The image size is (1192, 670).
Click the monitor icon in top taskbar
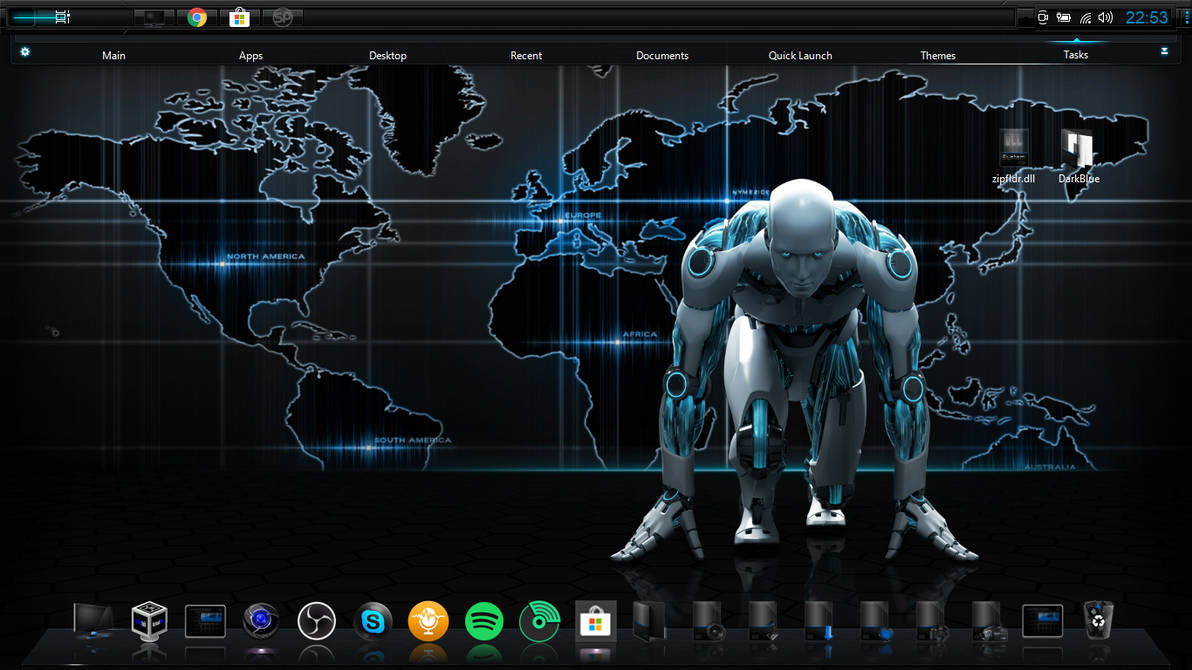tap(154, 17)
